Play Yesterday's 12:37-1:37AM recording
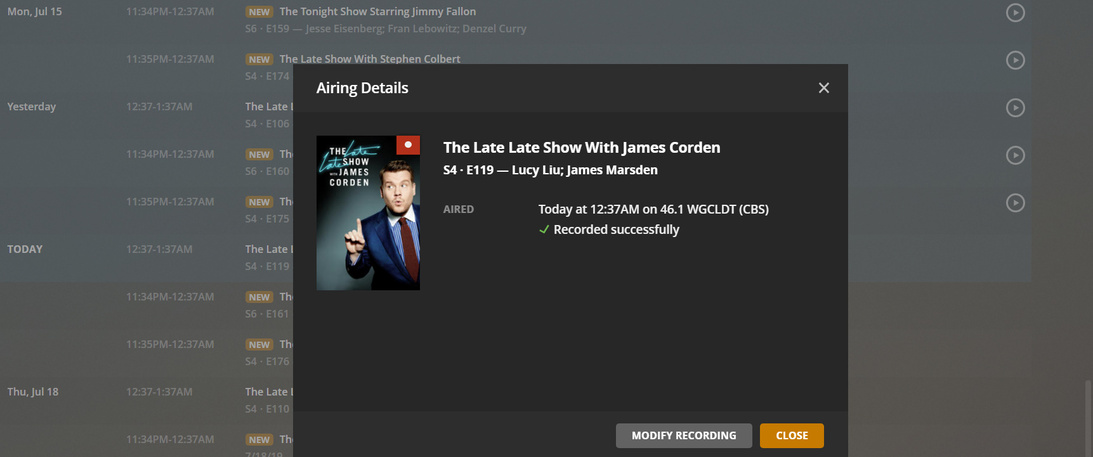Image resolution: width=1093 pixels, height=457 pixels. pos(1016,107)
